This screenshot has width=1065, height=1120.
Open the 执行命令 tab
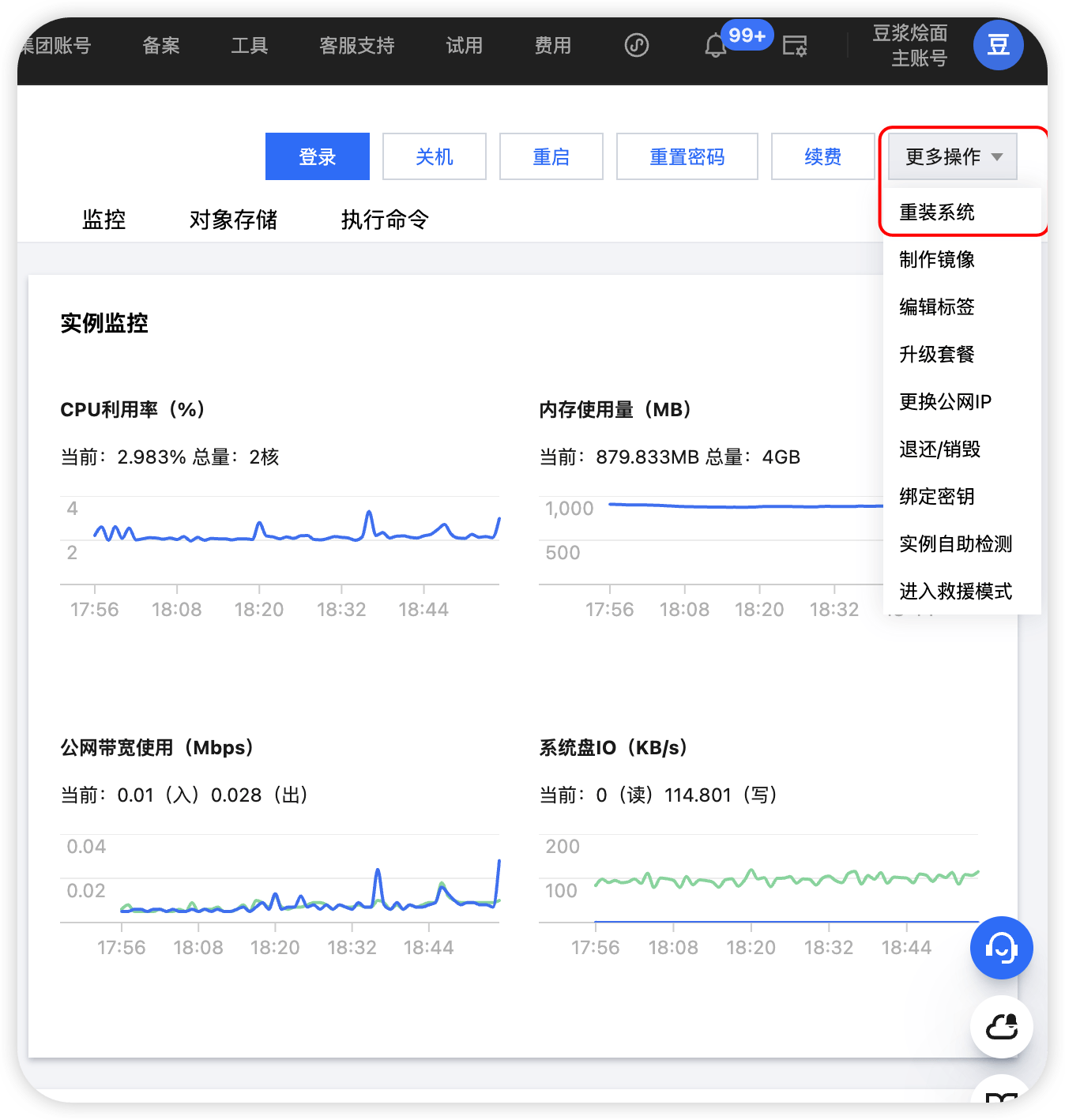pyautogui.click(x=385, y=220)
